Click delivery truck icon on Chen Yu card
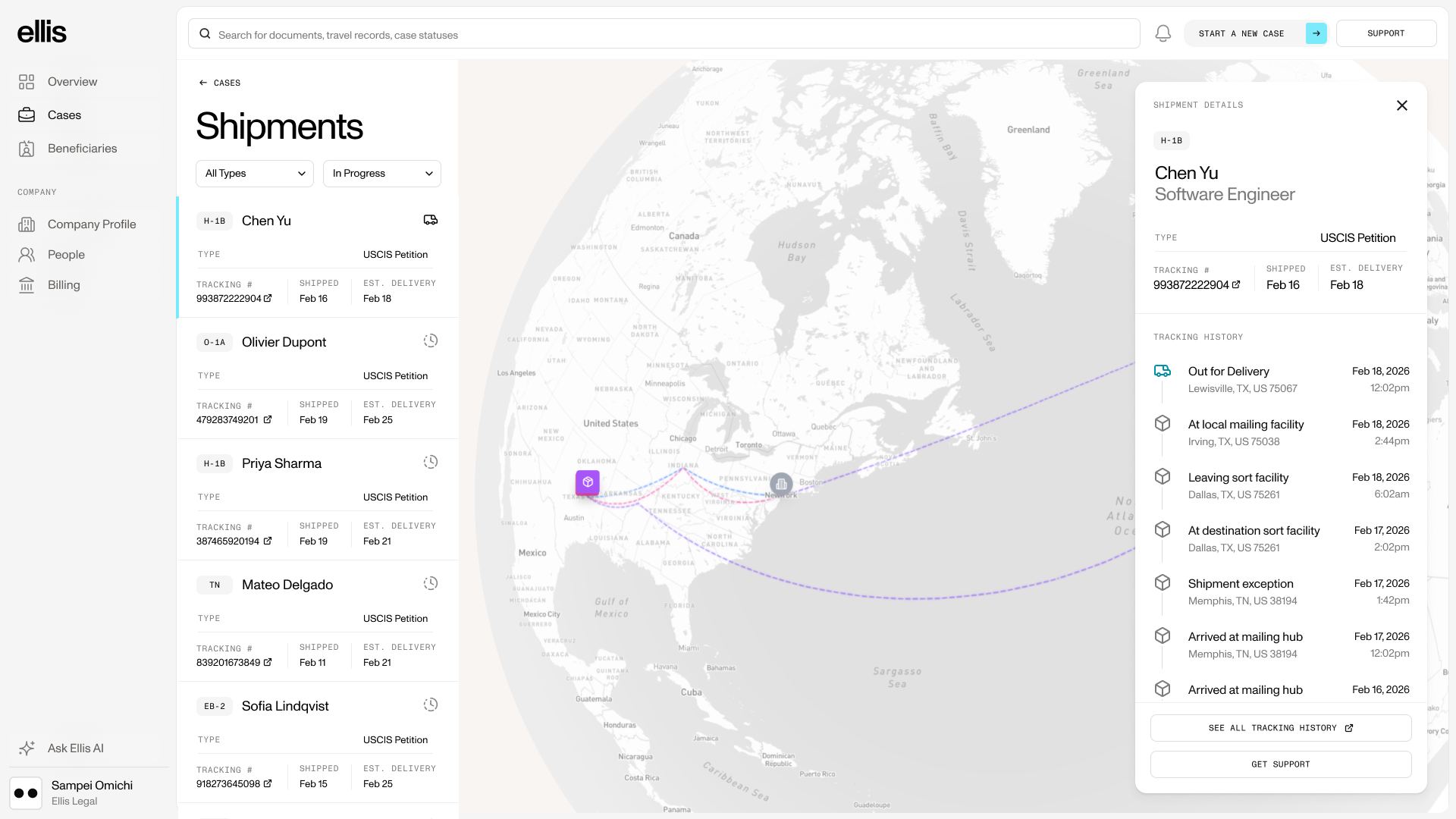1456x819 pixels. click(430, 220)
